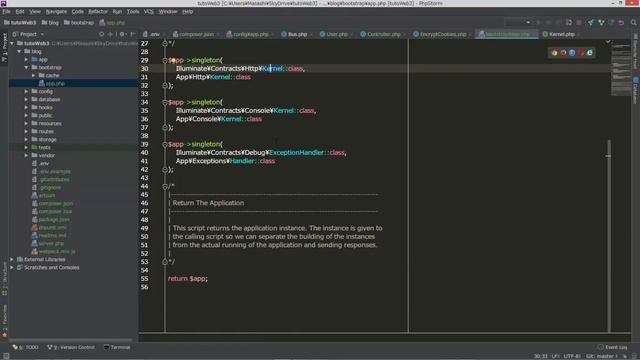640x360 pixels.
Task: Open Structure tool window on left stripe
Action: pos(4,278)
